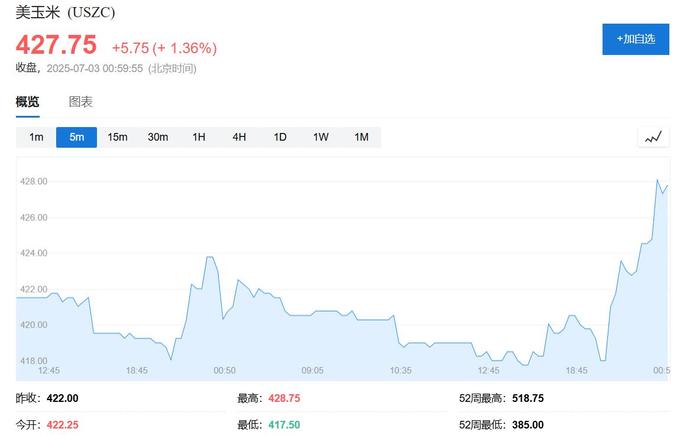
Task: Click the 美玉米 (USZC) title
Action: [65, 12]
